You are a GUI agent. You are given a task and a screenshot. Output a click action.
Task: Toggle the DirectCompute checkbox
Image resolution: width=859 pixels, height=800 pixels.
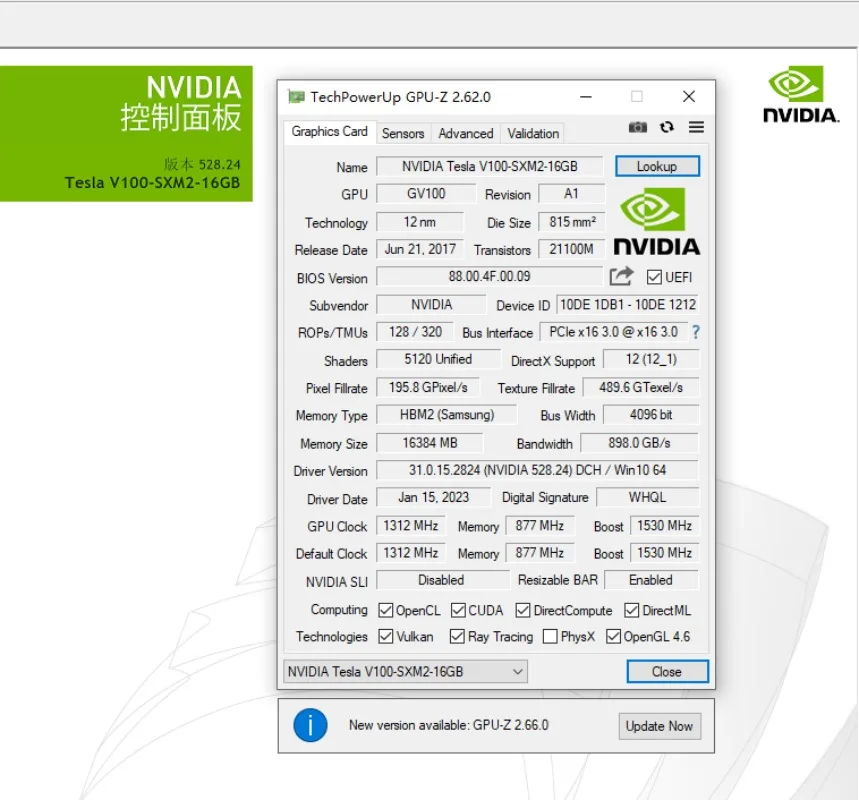523,610
